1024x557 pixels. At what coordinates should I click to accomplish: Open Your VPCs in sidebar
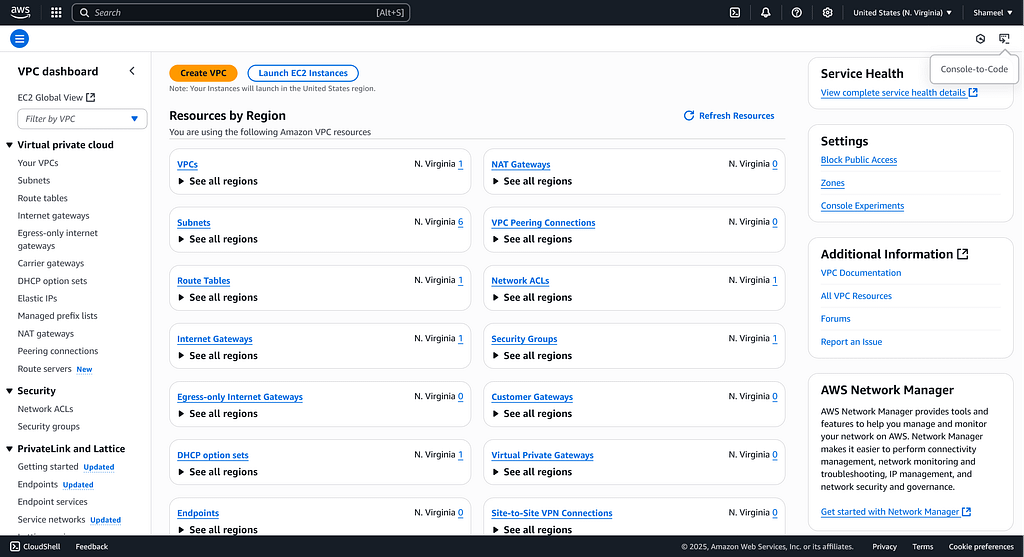pyautogui.click(x=38, y=163)
